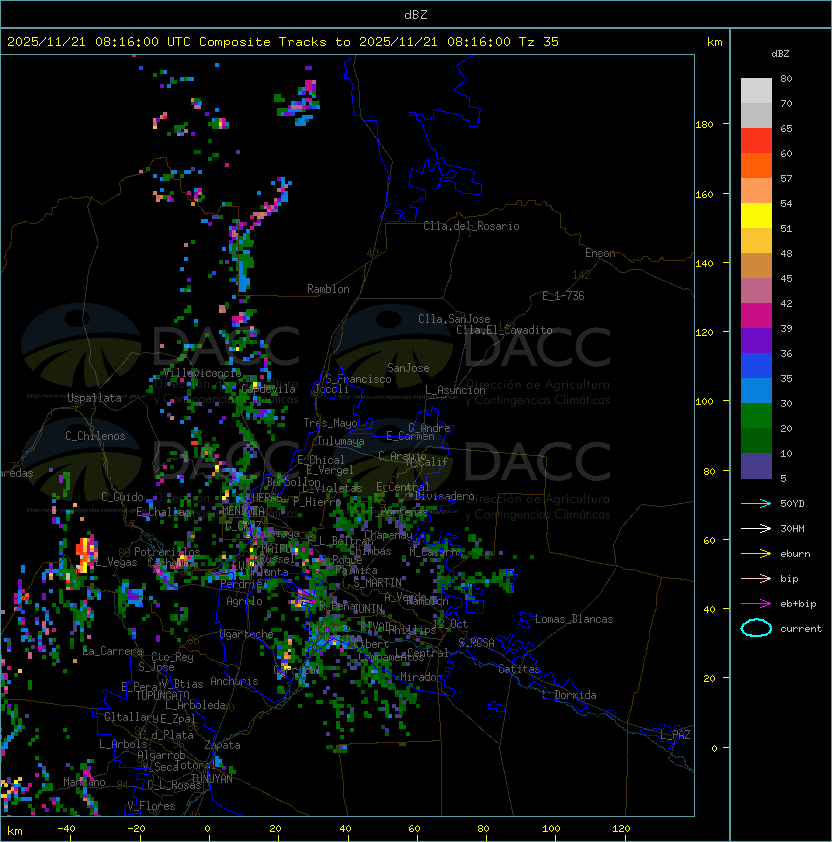Image resolution: width=832 pixels, height=842 pixels.
Task: Select the magenta swatch between 42 and 39
Action: [756, 315]
